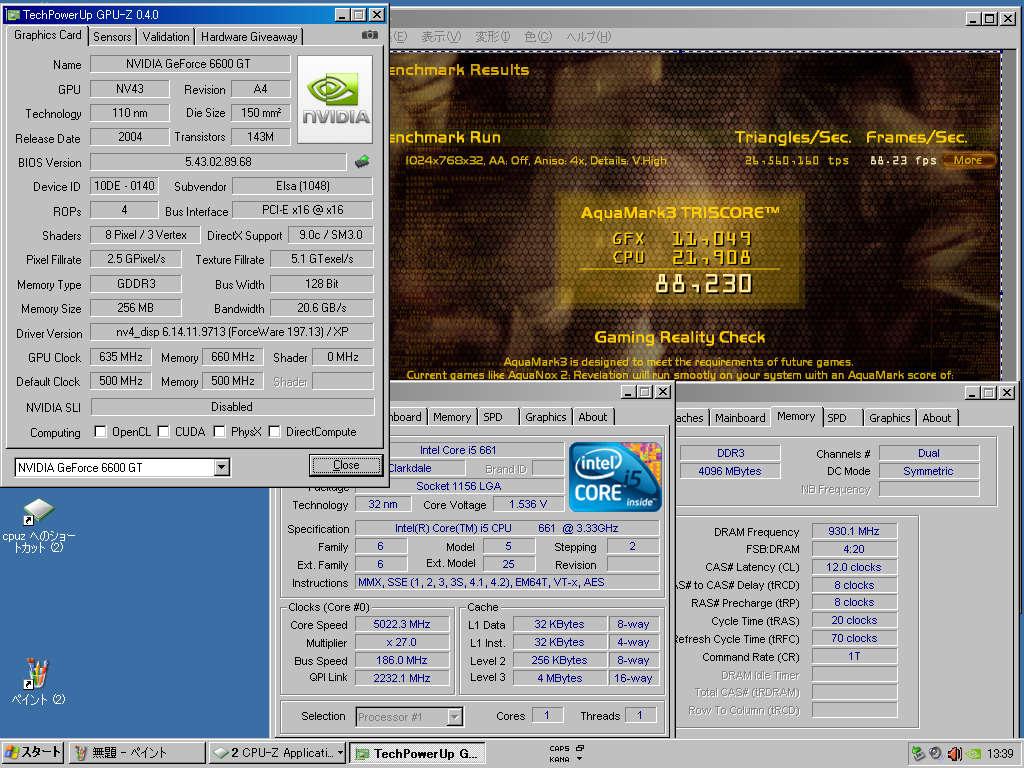1024x768 pixels.
Task: Click the Multiplier value x 27.0
Action: click(402, 643)
